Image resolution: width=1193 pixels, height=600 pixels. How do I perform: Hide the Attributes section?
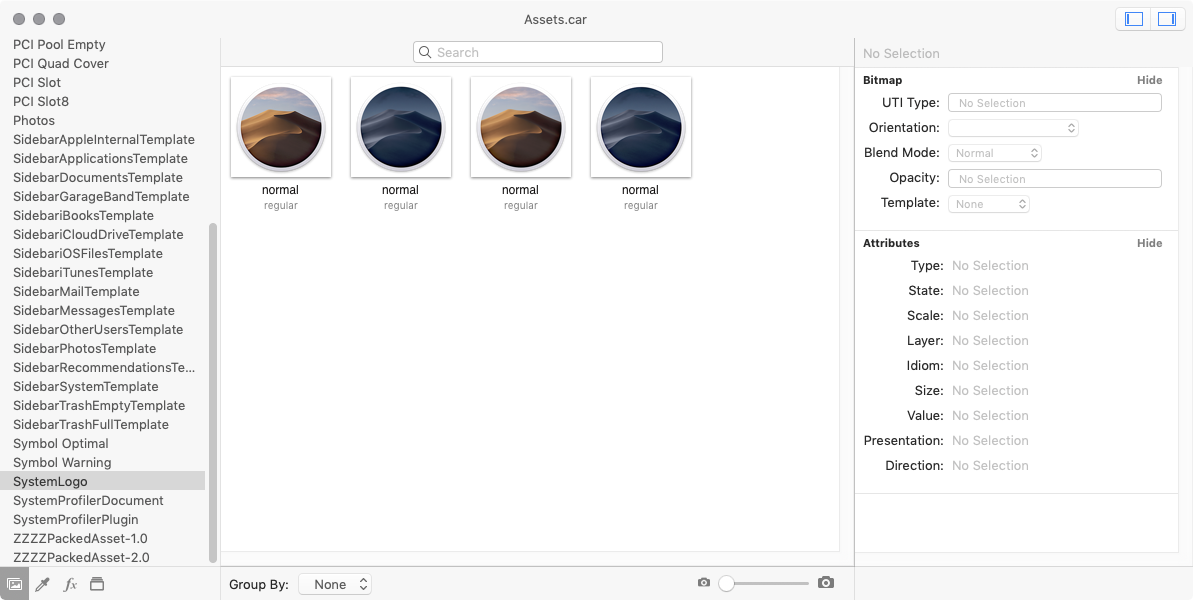coord(1149,243)
